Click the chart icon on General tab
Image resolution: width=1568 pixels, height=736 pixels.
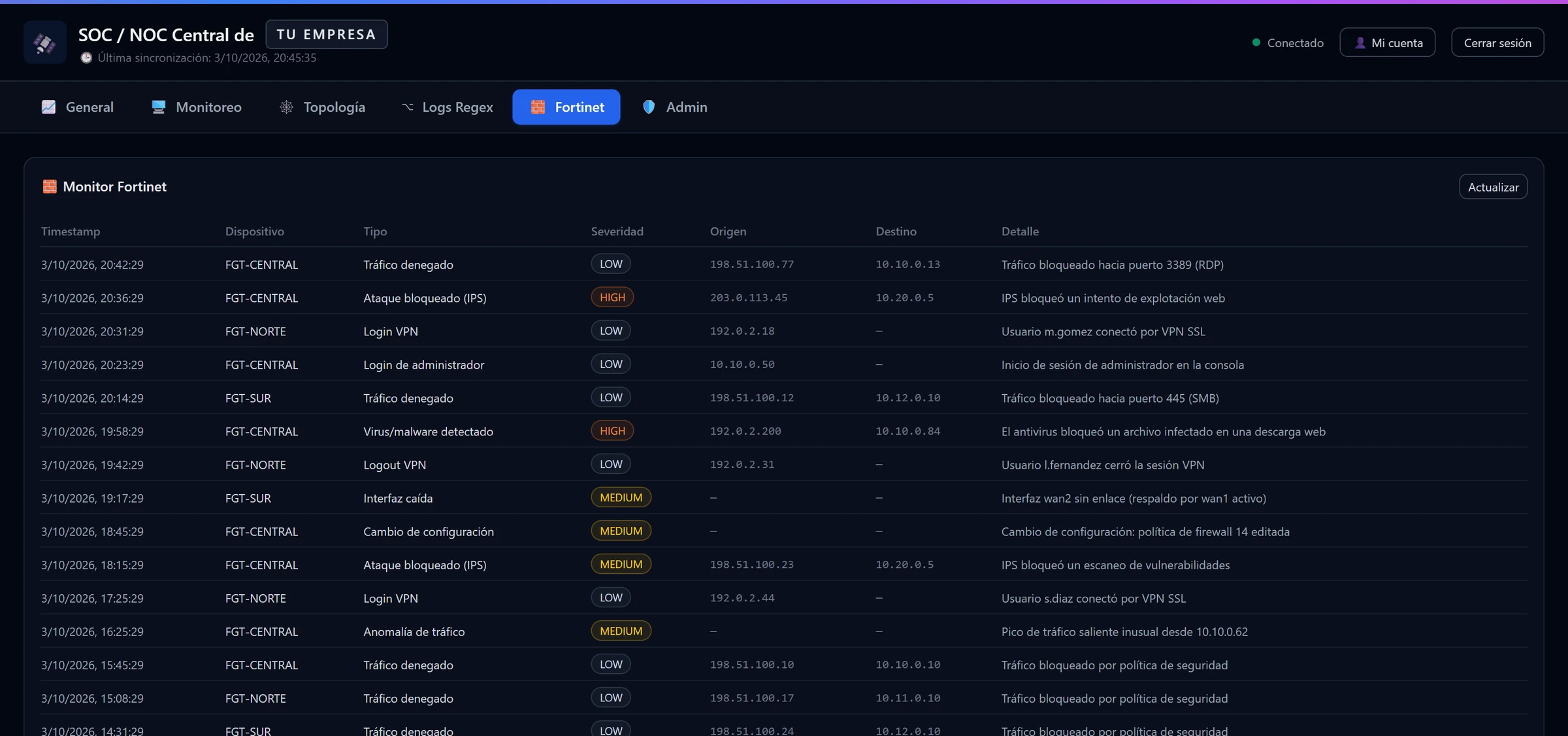pyautogui.click(x=49, y=107)
